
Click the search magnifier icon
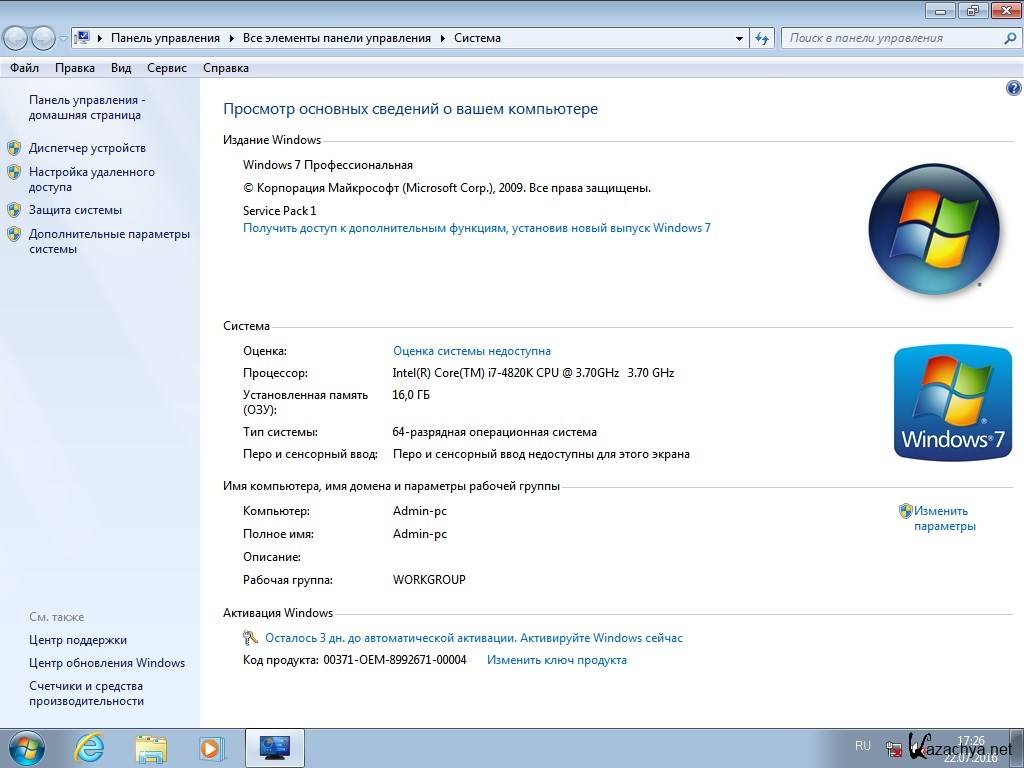click(1009, 38)
